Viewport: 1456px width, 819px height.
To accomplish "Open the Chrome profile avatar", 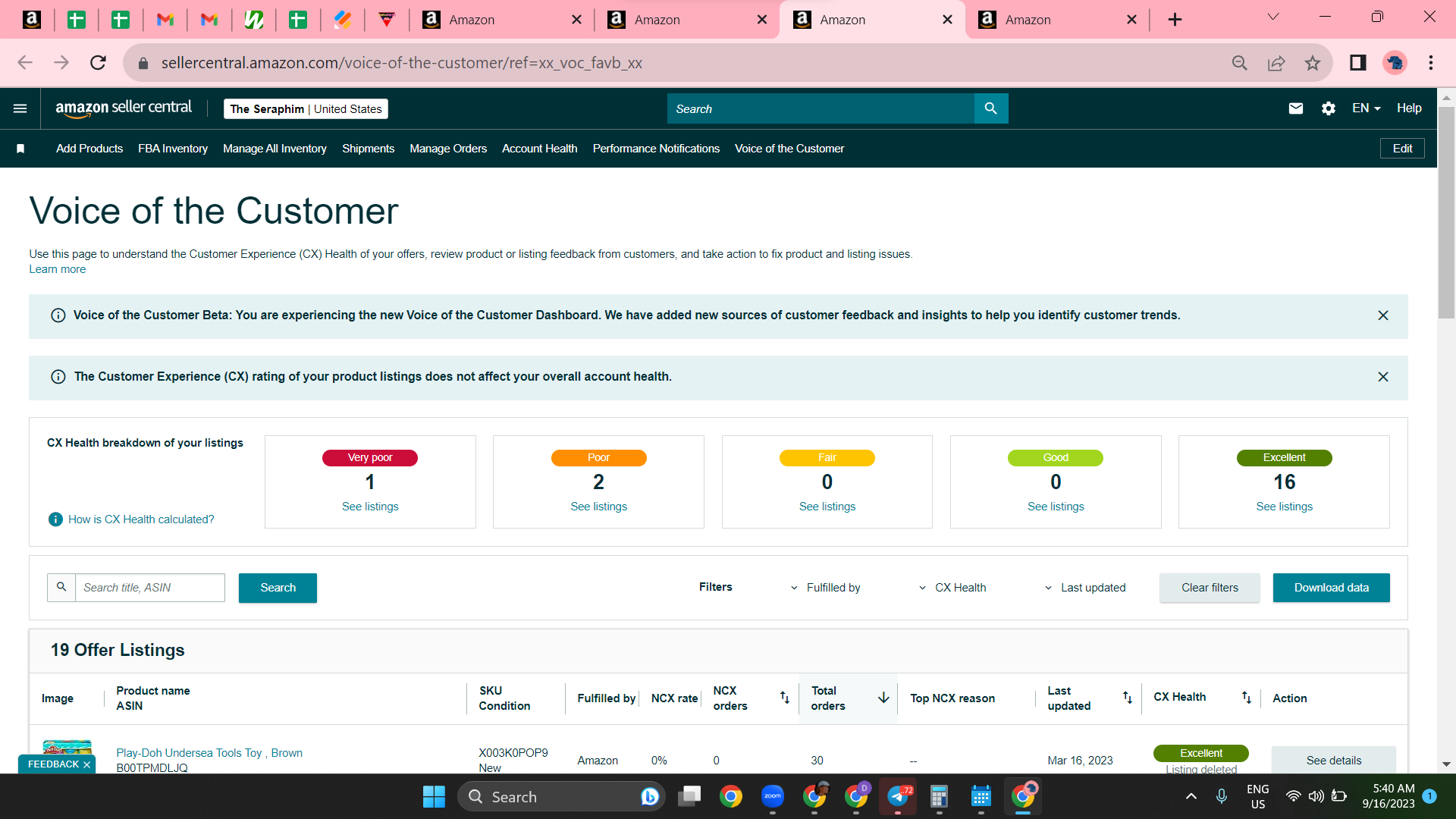I will click(x=1395, y=63).
